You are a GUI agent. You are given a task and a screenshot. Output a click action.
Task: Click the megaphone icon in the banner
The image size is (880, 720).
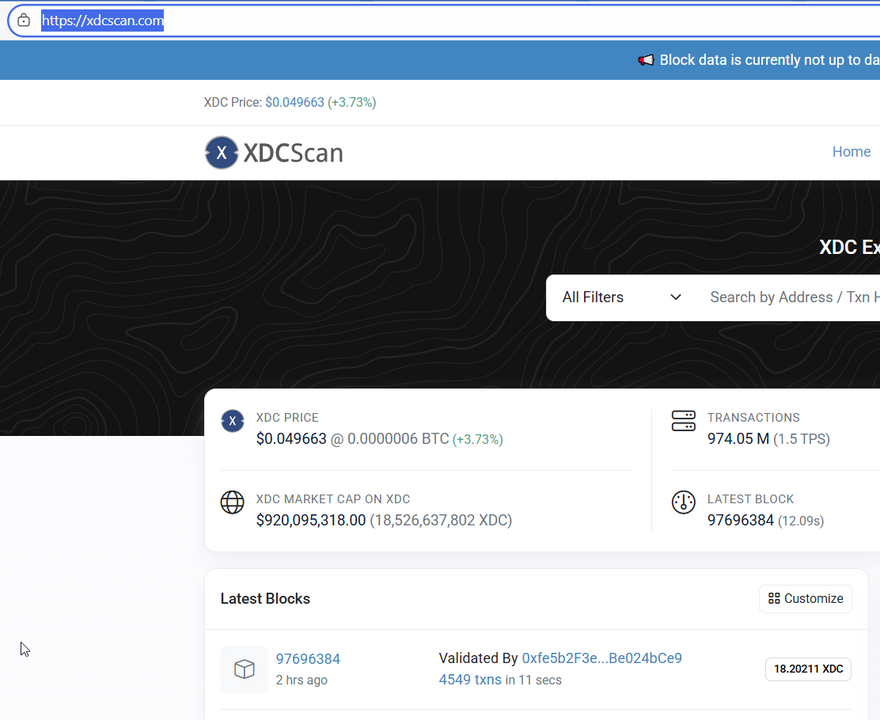click(x=646, y=60)
